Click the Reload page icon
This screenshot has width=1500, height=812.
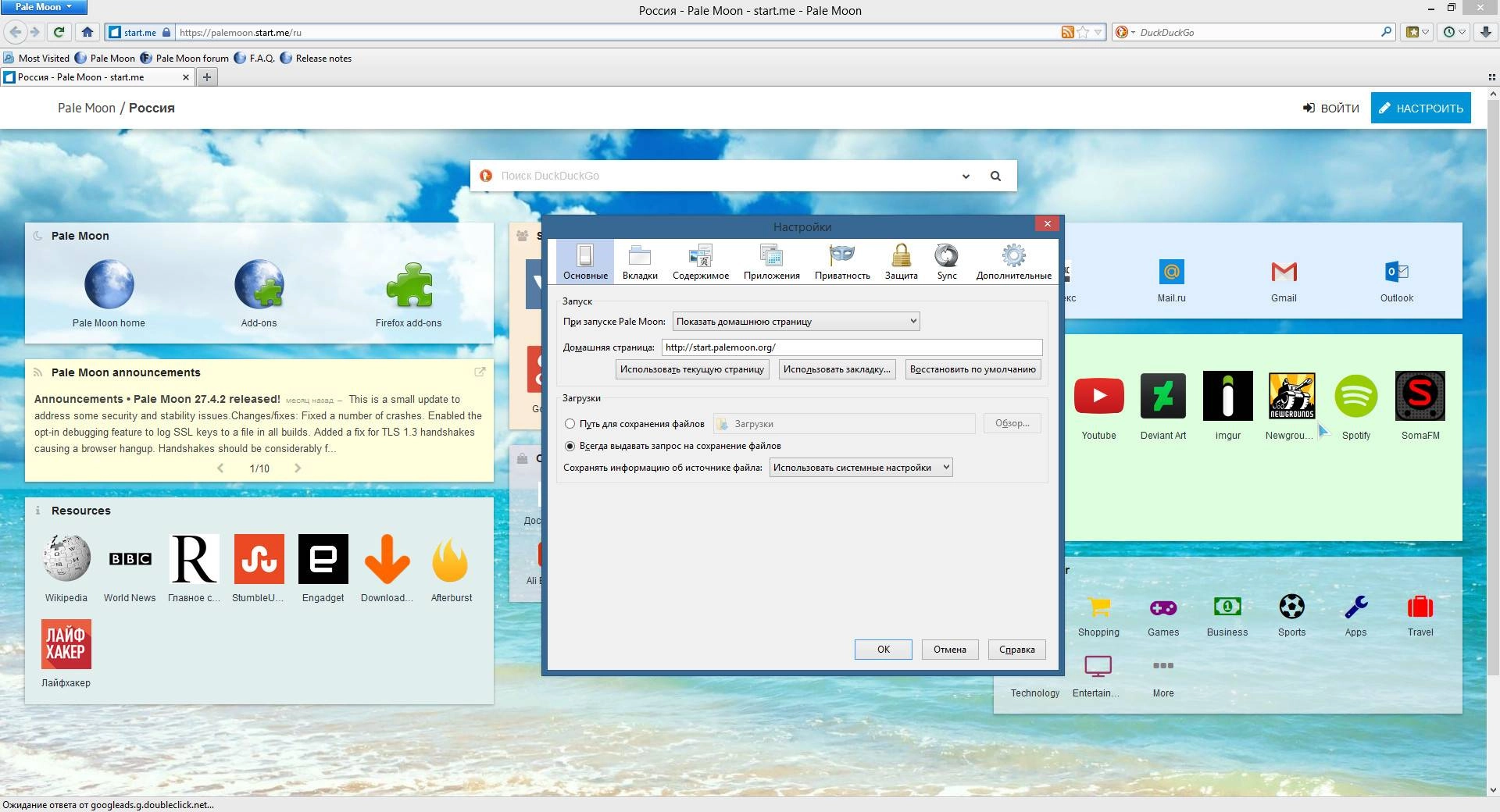click(59, 32)
